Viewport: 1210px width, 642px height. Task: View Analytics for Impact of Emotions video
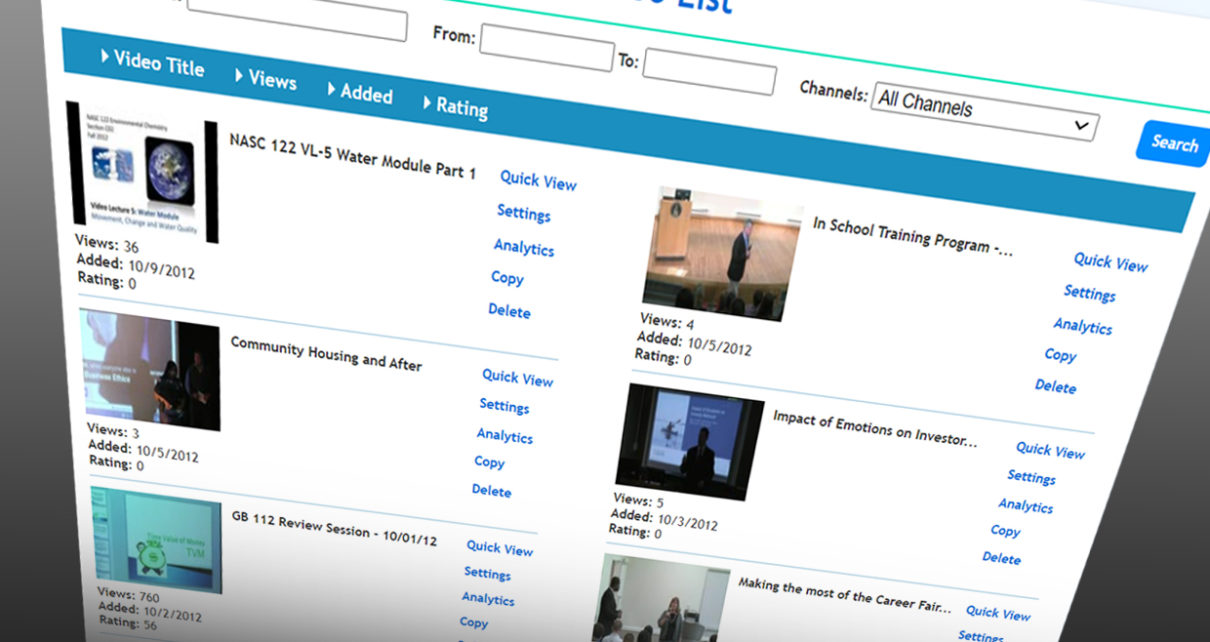point(1025,506)
